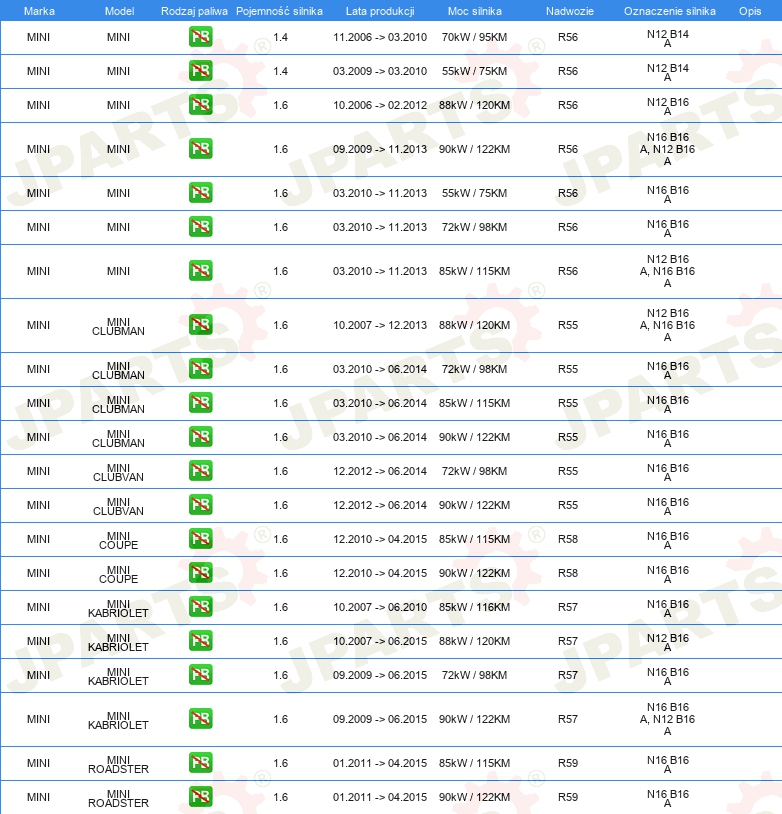Image resolution: width=782 pixels, height=814 pixels.
Task: Click the Marka column header
Action: coord(39,11)
